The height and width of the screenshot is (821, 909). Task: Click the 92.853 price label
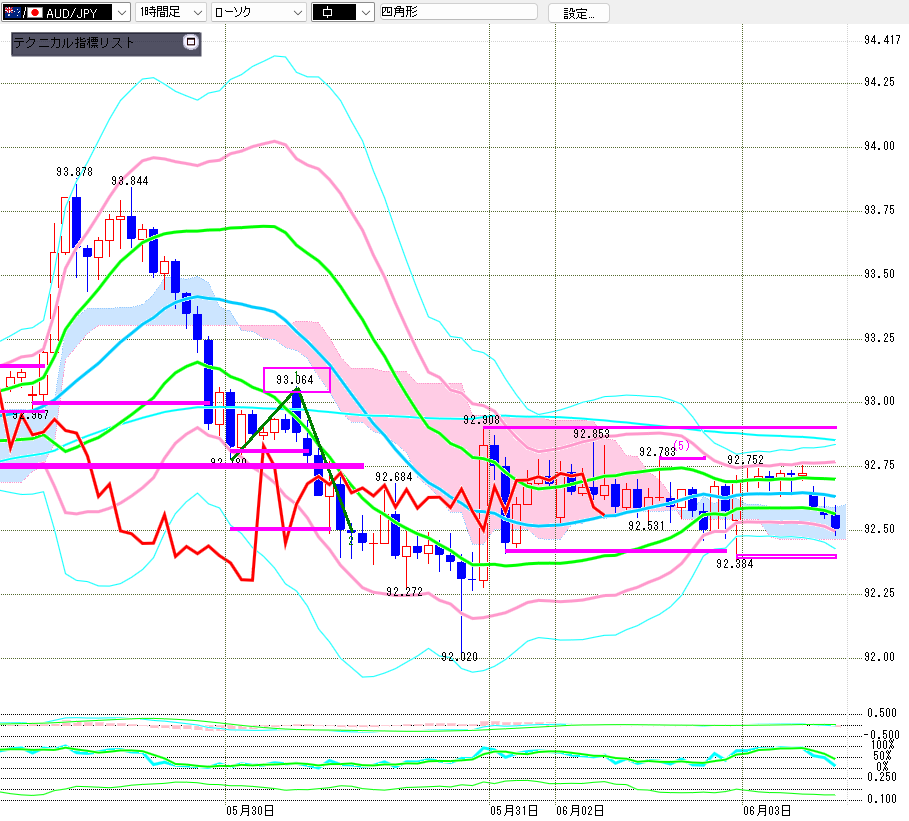pos(591,434)
